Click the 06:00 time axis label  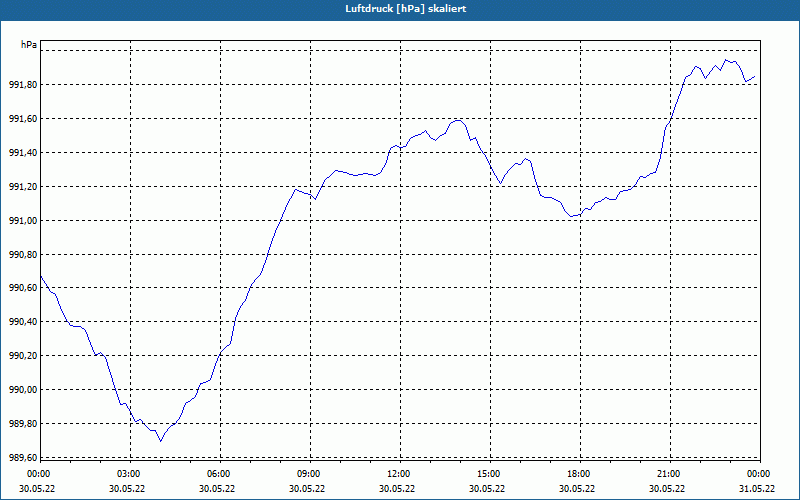pyautogui.click(x=220, y=474)
